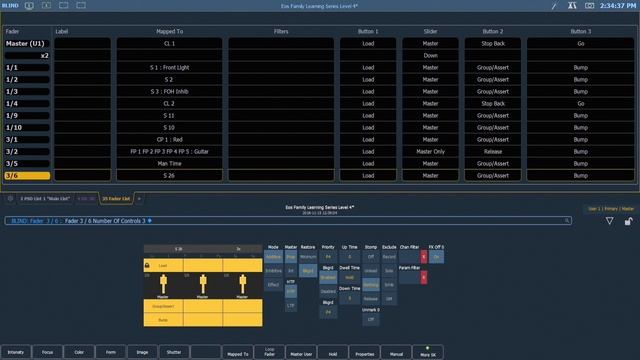Click the lock icon on the yellow Load button
Image resolution: width=640 pixels, height=360 pixels.
click(147, 265)
